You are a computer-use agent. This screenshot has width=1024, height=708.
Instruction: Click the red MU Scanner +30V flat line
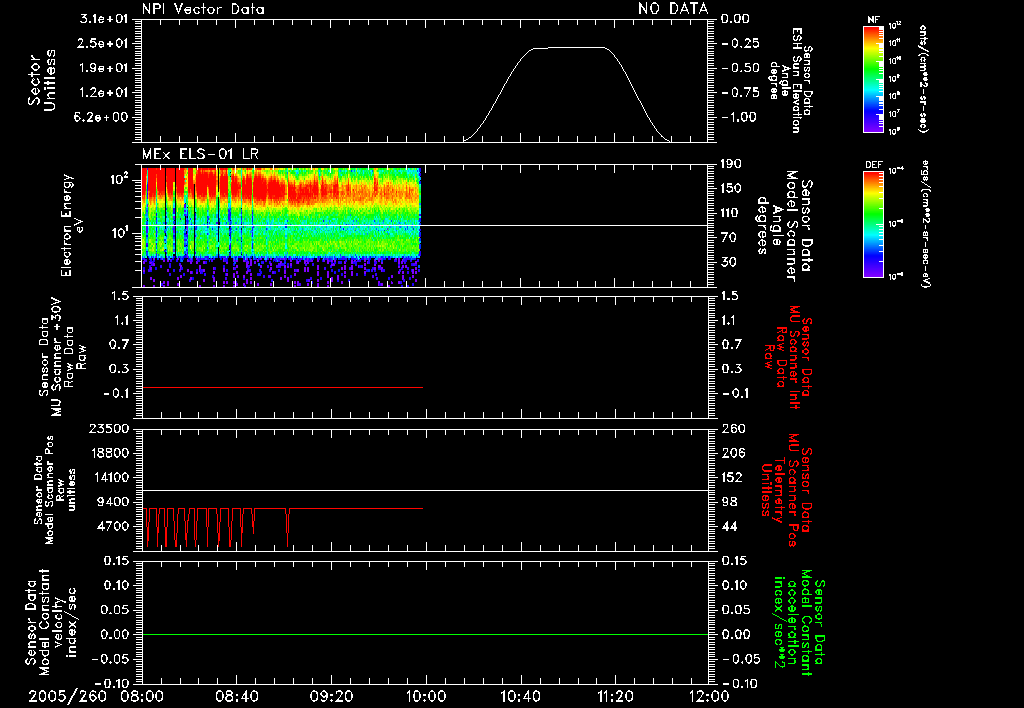(282, 388)
